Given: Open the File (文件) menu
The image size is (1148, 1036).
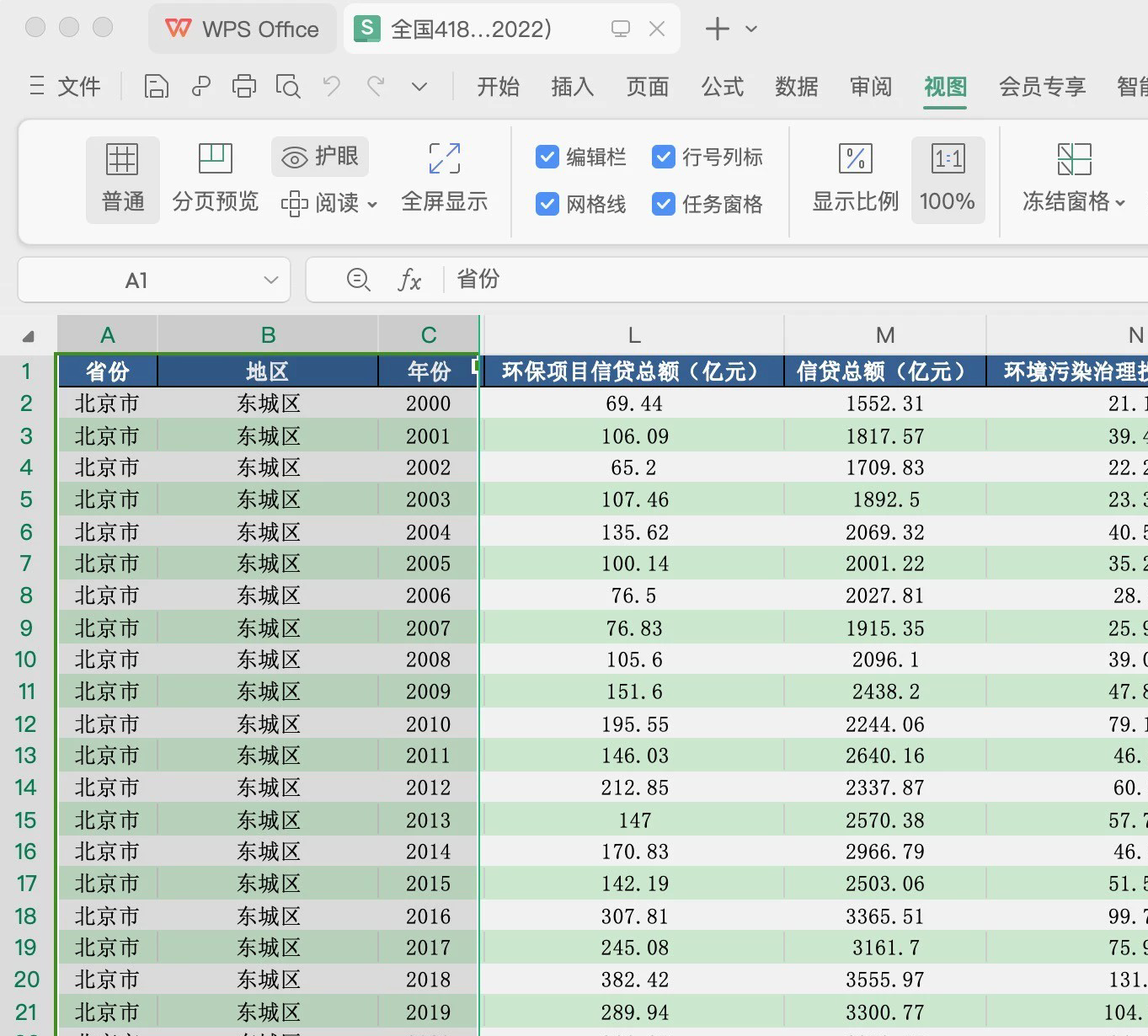Looking at the screenshot, I should point(66,87).
